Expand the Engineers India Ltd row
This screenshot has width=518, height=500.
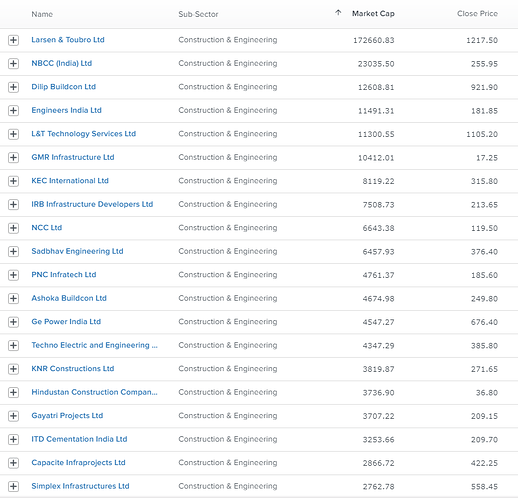click(13, 111)
